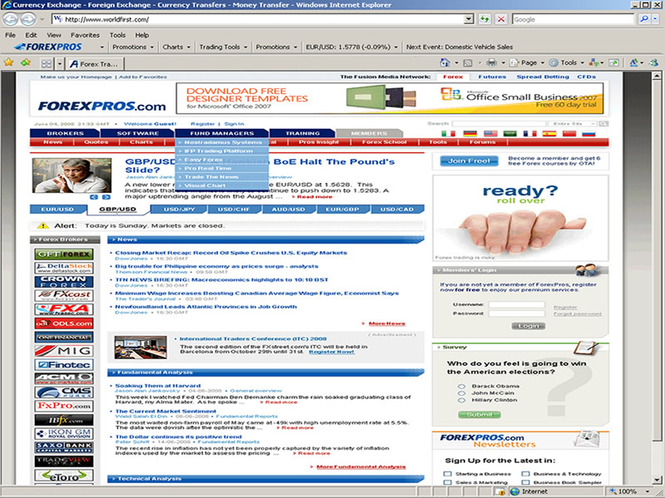The height and width of the screenshot is (498, 665).
Task: Click the German flag language icon
Action: tap(470, 134)
